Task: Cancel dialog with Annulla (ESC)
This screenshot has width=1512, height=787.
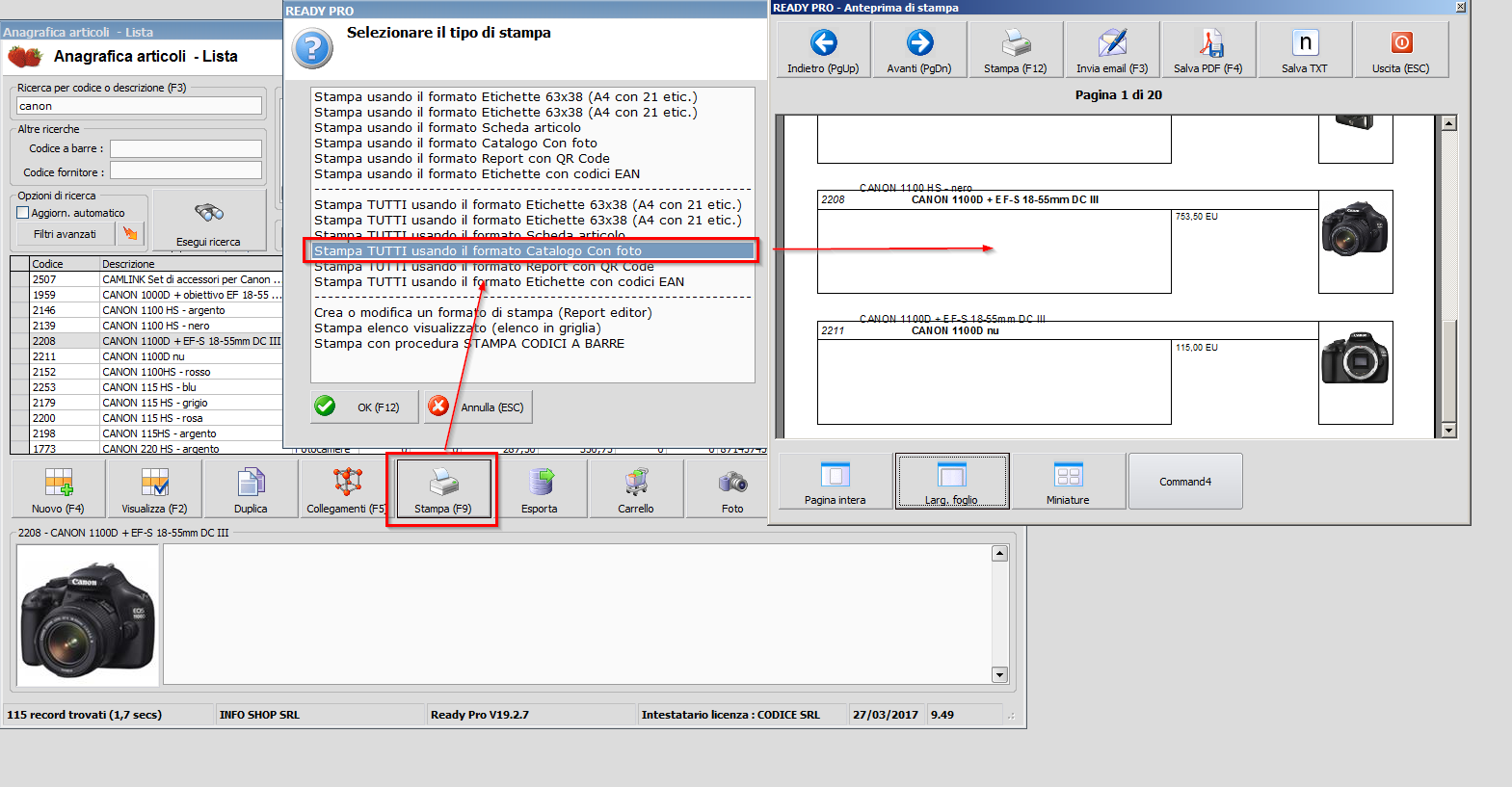Action: click(x=478, y=407)
